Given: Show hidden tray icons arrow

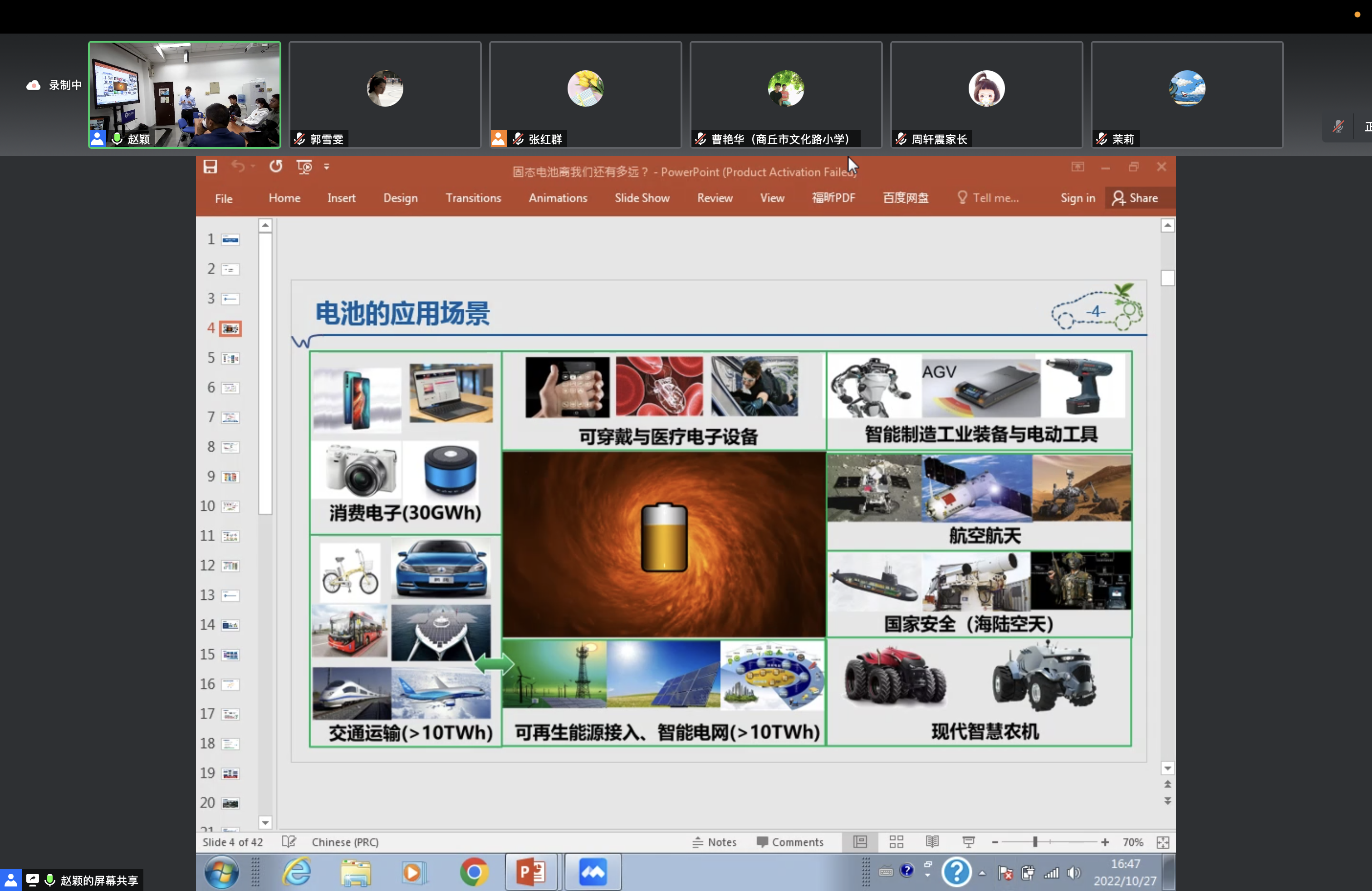Looking at the screenshot, I should click(982, 872).
